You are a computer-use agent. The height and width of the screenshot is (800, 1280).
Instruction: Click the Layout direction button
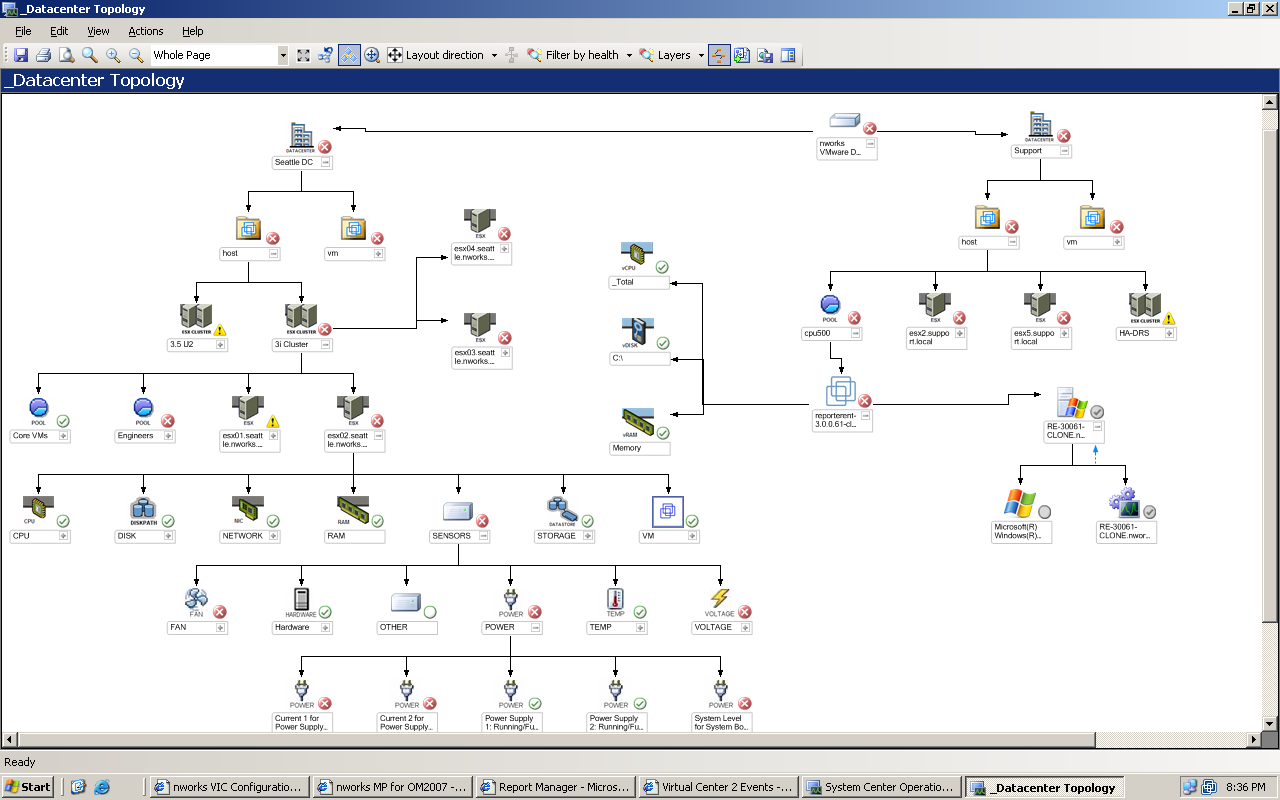click(436, 55)
